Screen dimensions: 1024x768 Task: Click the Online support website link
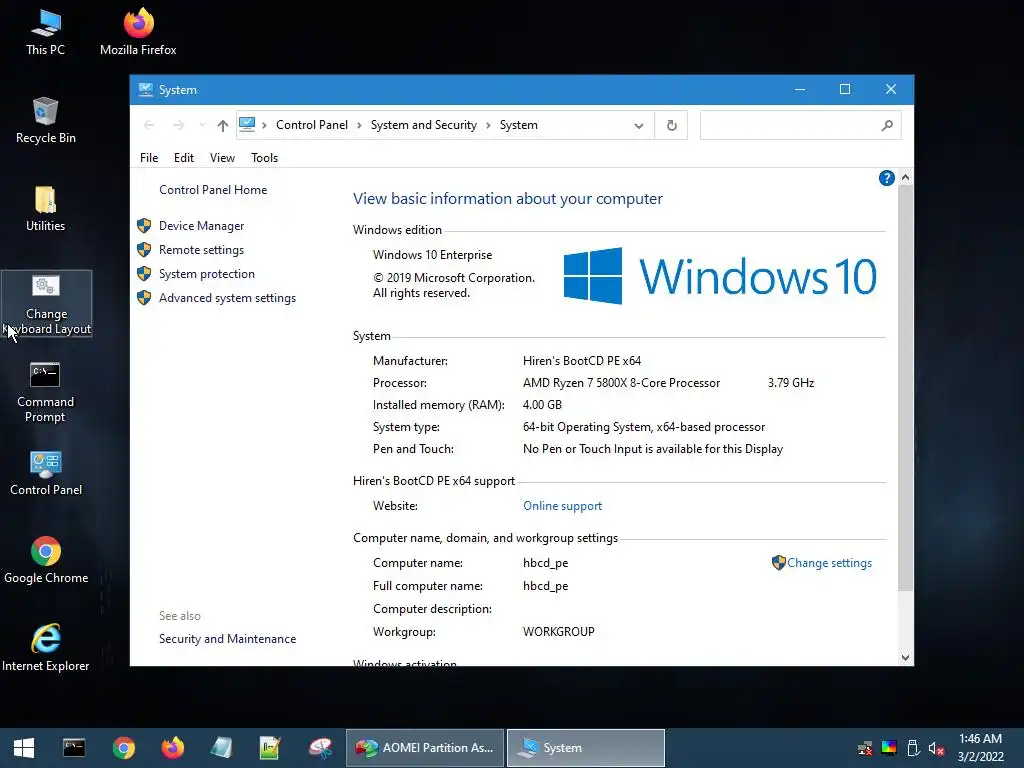(x=562, y=506)
